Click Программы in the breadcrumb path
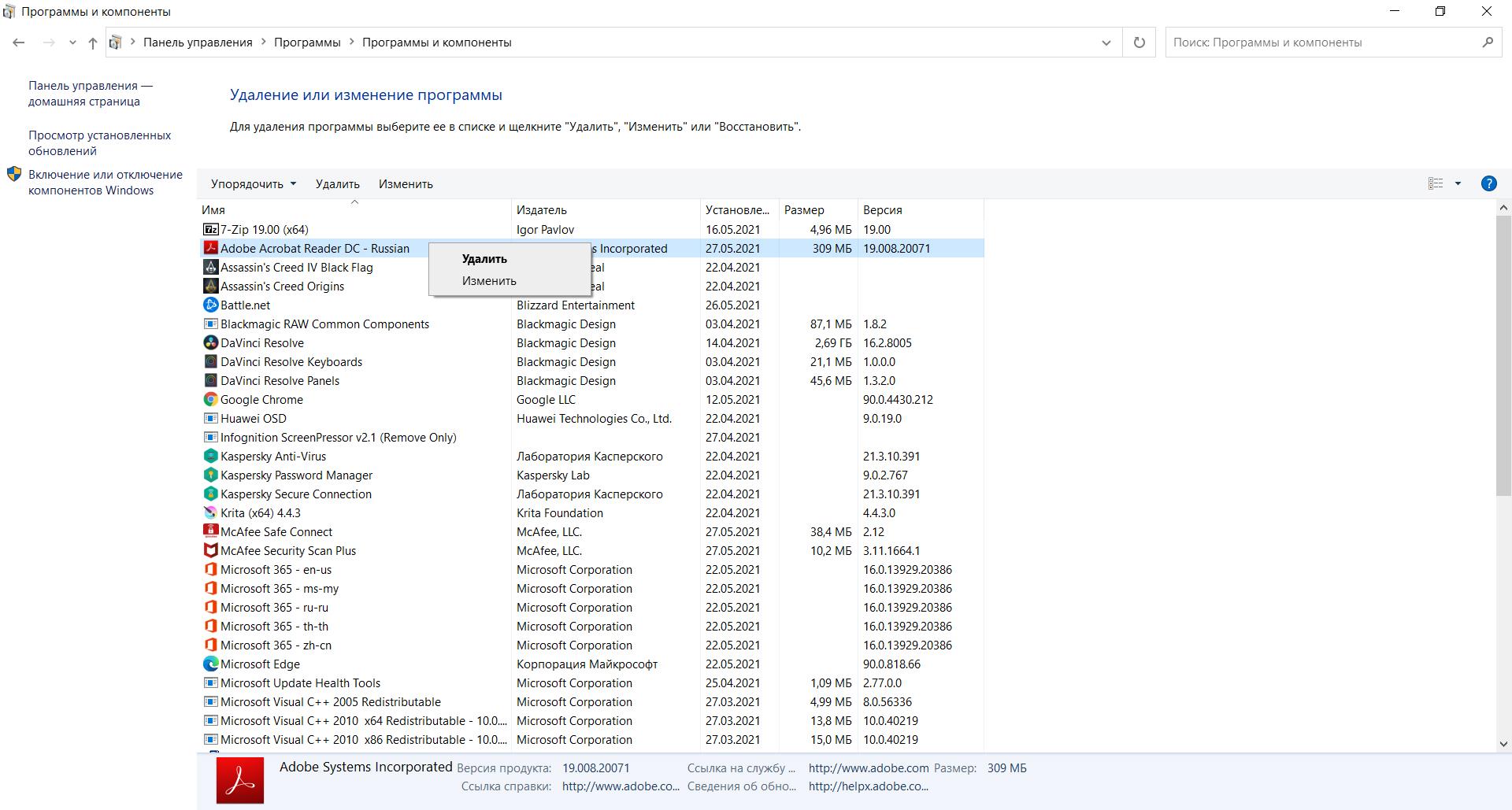Viewport: 1512px width, 810px height. 307,43
